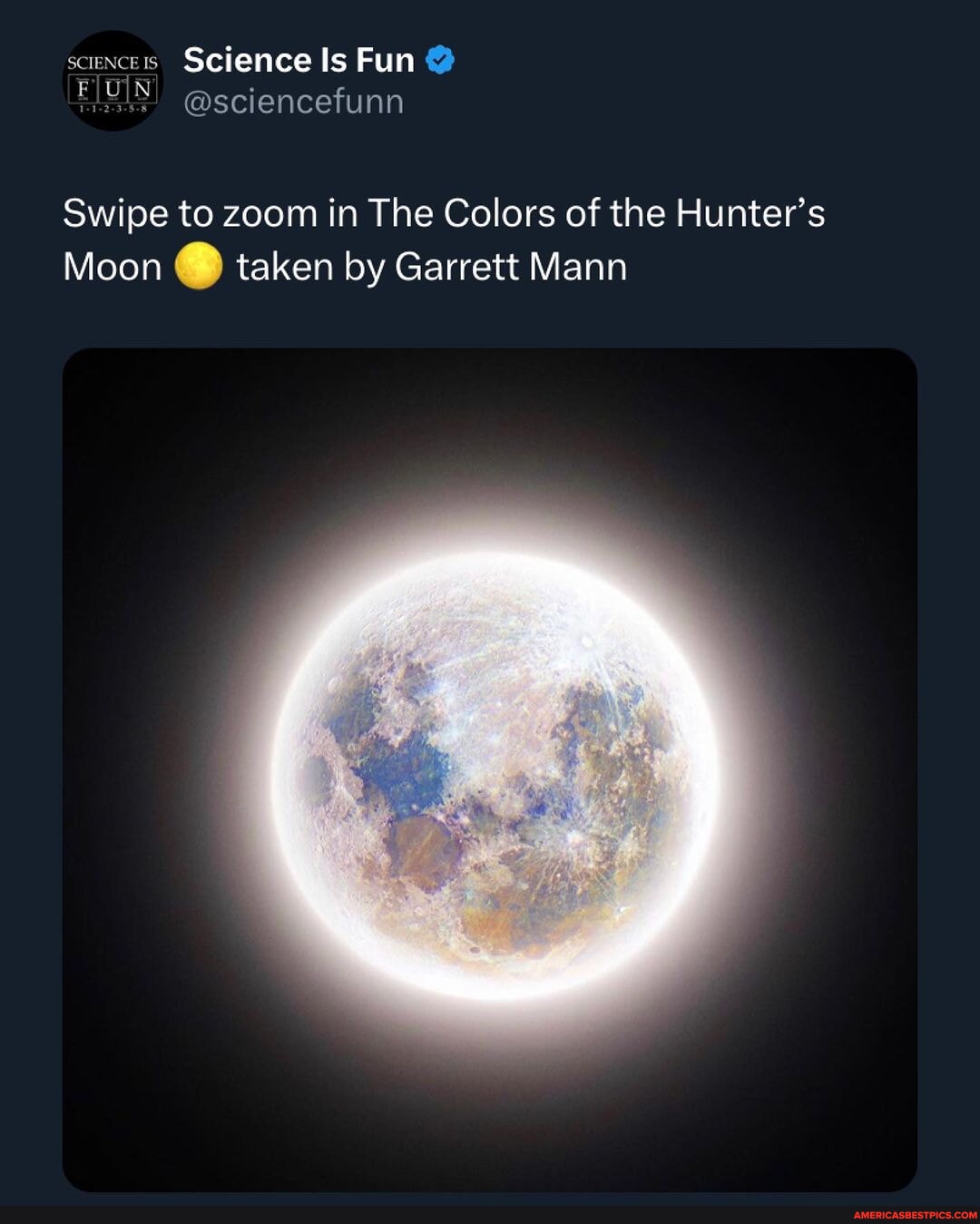Click the Science Is Fun profile avatar

[x=113, y=81]
